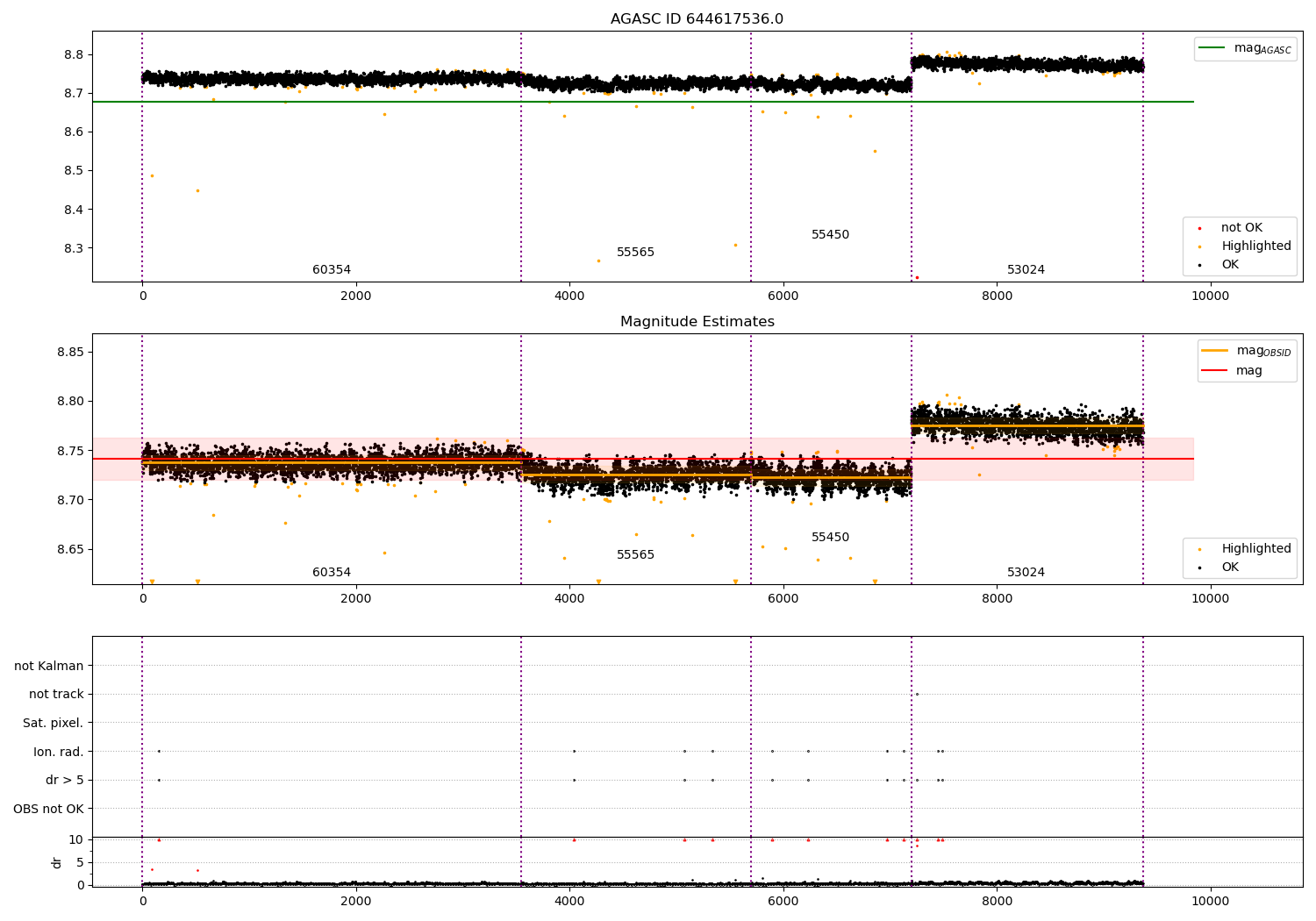This screenshot has height=921, width=1316.
Task: Click the 'Sat. pixel.' flag row label
Action: (x=53, y=723)
